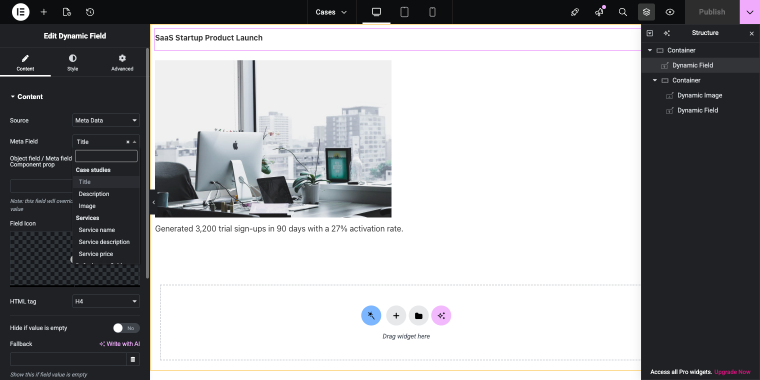Click the pink AI sparkle button
This screenshot has height=380, width=760.
pyautogui.click(x=441, y=316)
